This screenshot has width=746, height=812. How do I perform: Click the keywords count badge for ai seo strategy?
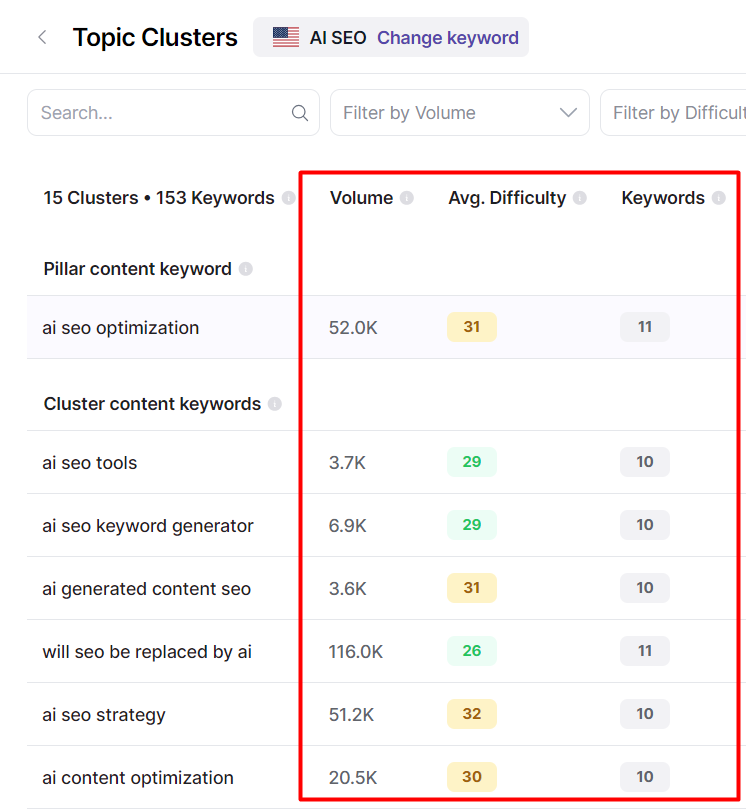click(x=645, y=714)
